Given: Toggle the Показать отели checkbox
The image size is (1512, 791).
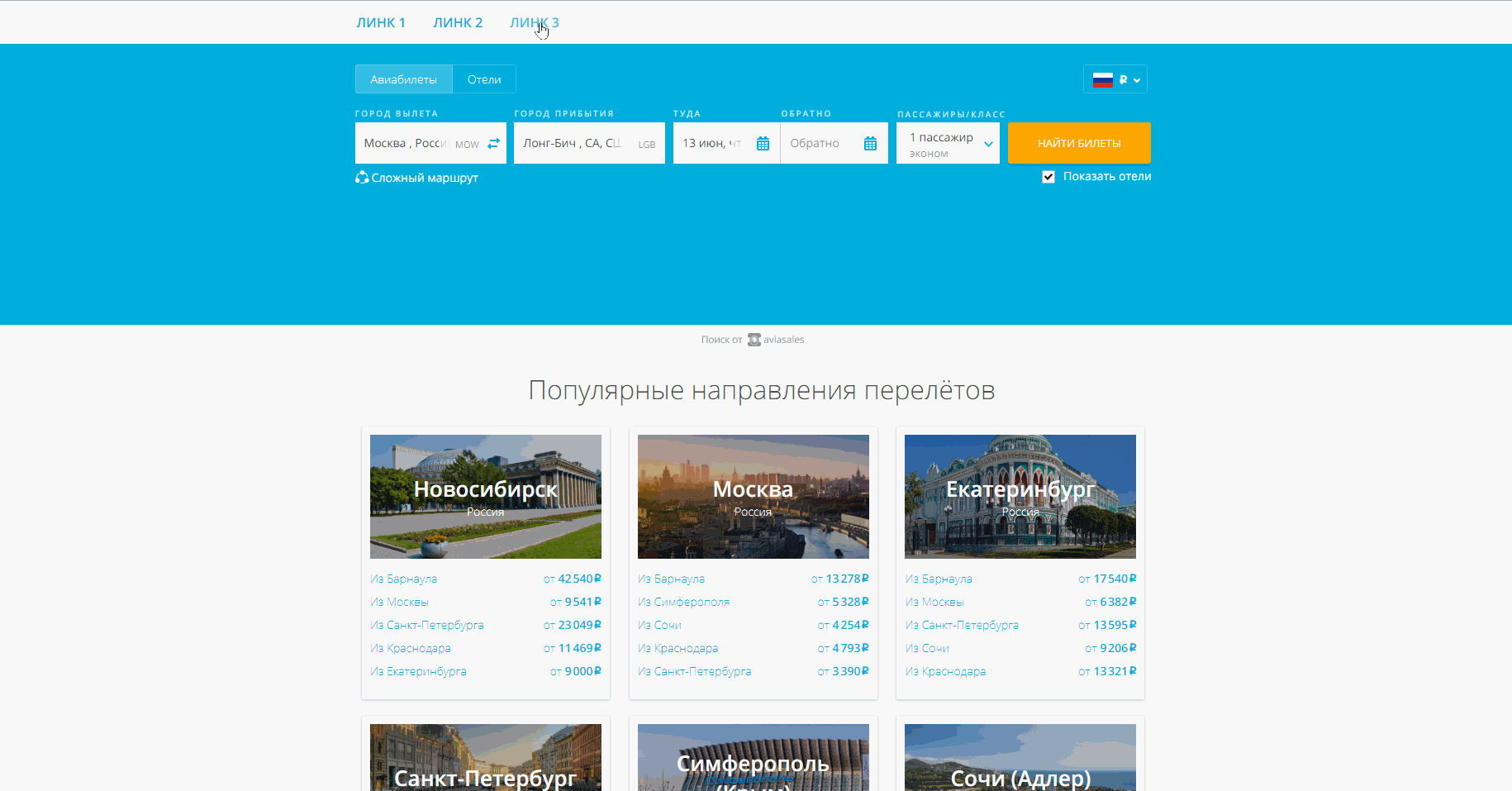Looking at the screenshot, I should (x=1048, y=177).
